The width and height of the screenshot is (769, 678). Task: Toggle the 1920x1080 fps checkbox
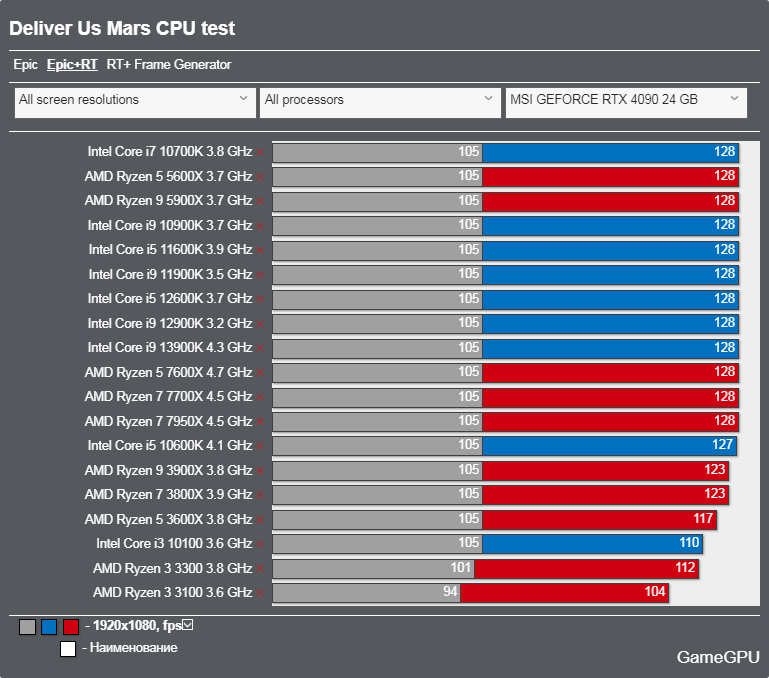point(188,625)
